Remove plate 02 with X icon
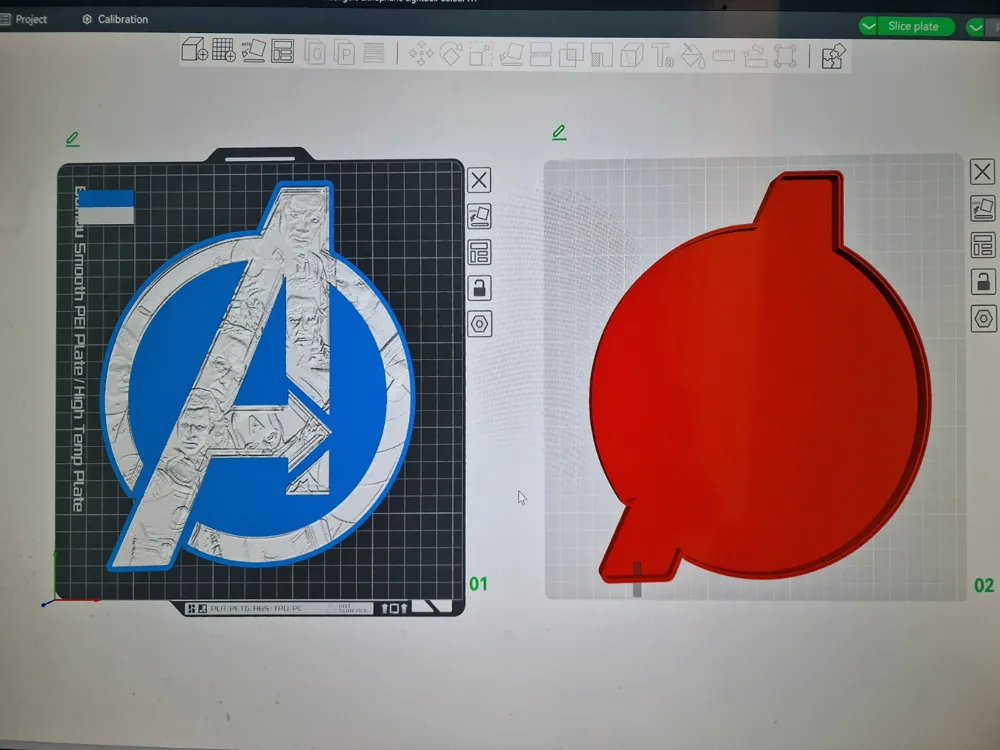 tap(982, 172)
